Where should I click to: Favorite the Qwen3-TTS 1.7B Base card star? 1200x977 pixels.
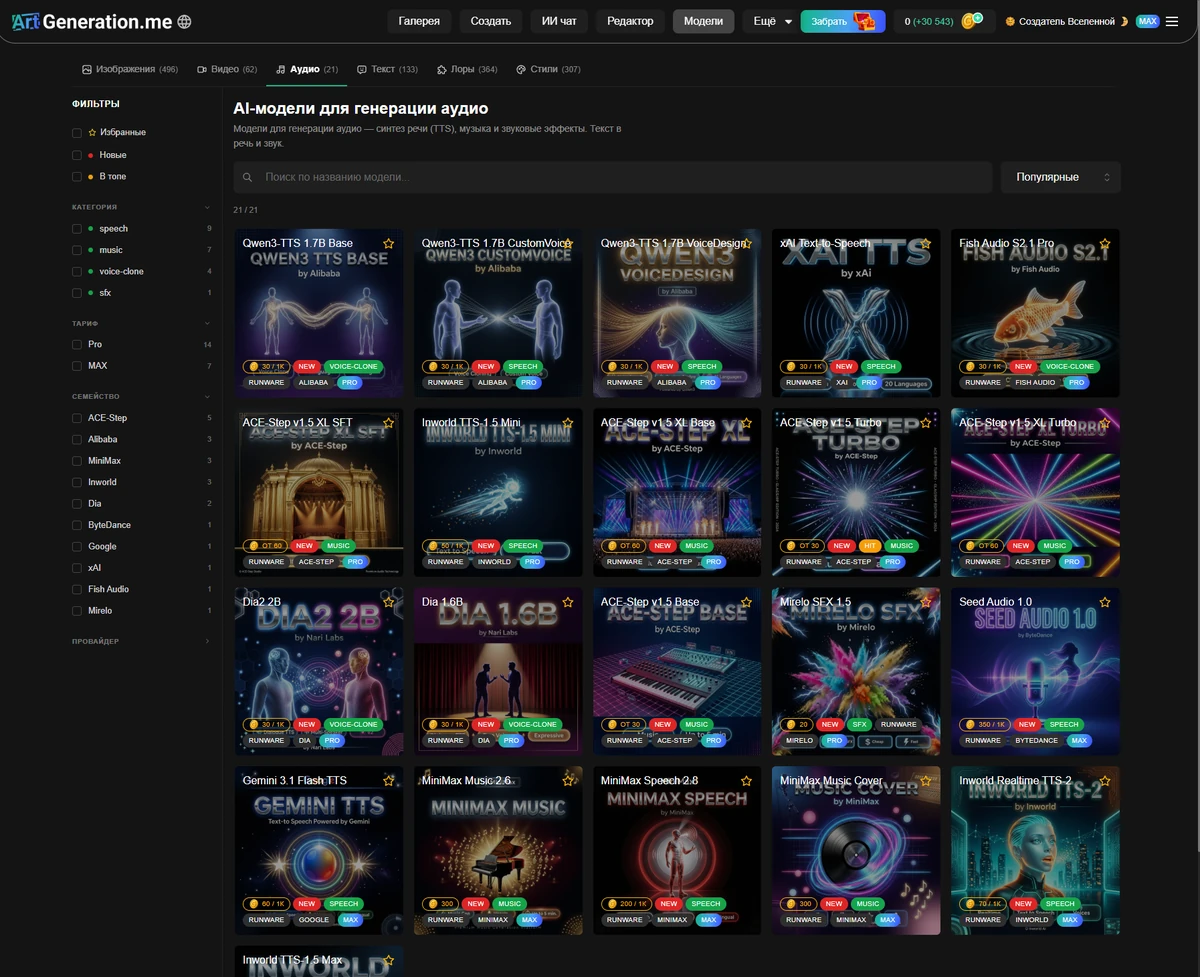[389, 243]
